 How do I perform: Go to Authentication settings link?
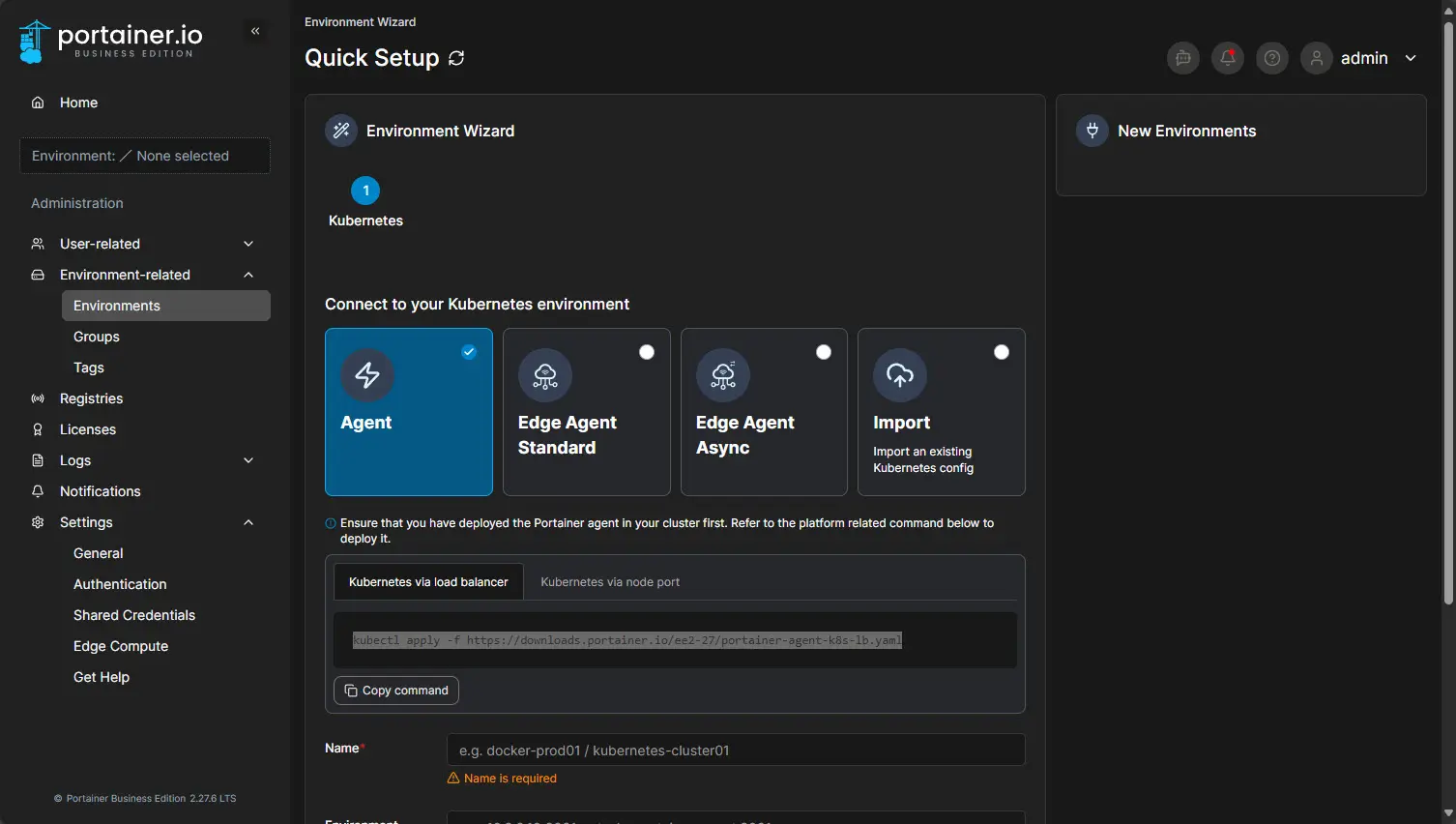coord(120,584)
